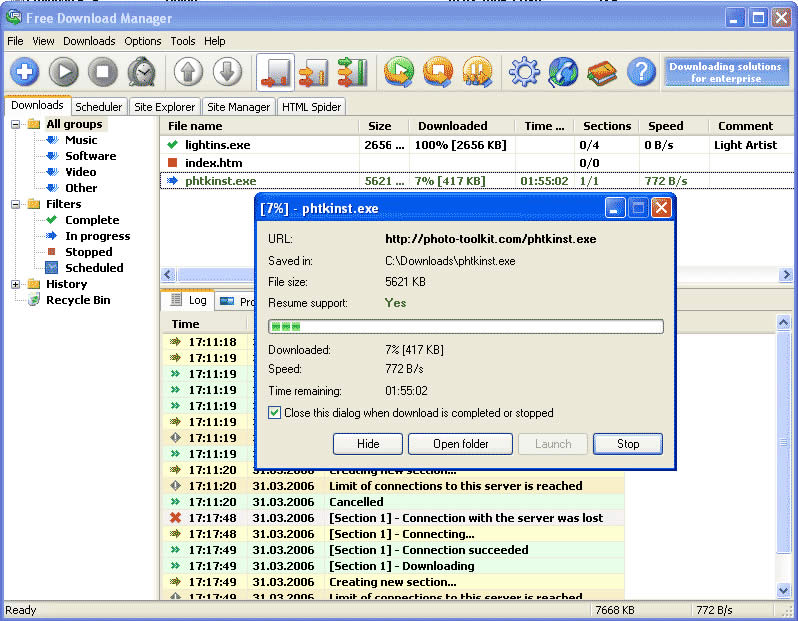Toggle 'Close this dialog when download is completed' checkbox
This screenshot has height=621, width=798.
click(275, 413)
